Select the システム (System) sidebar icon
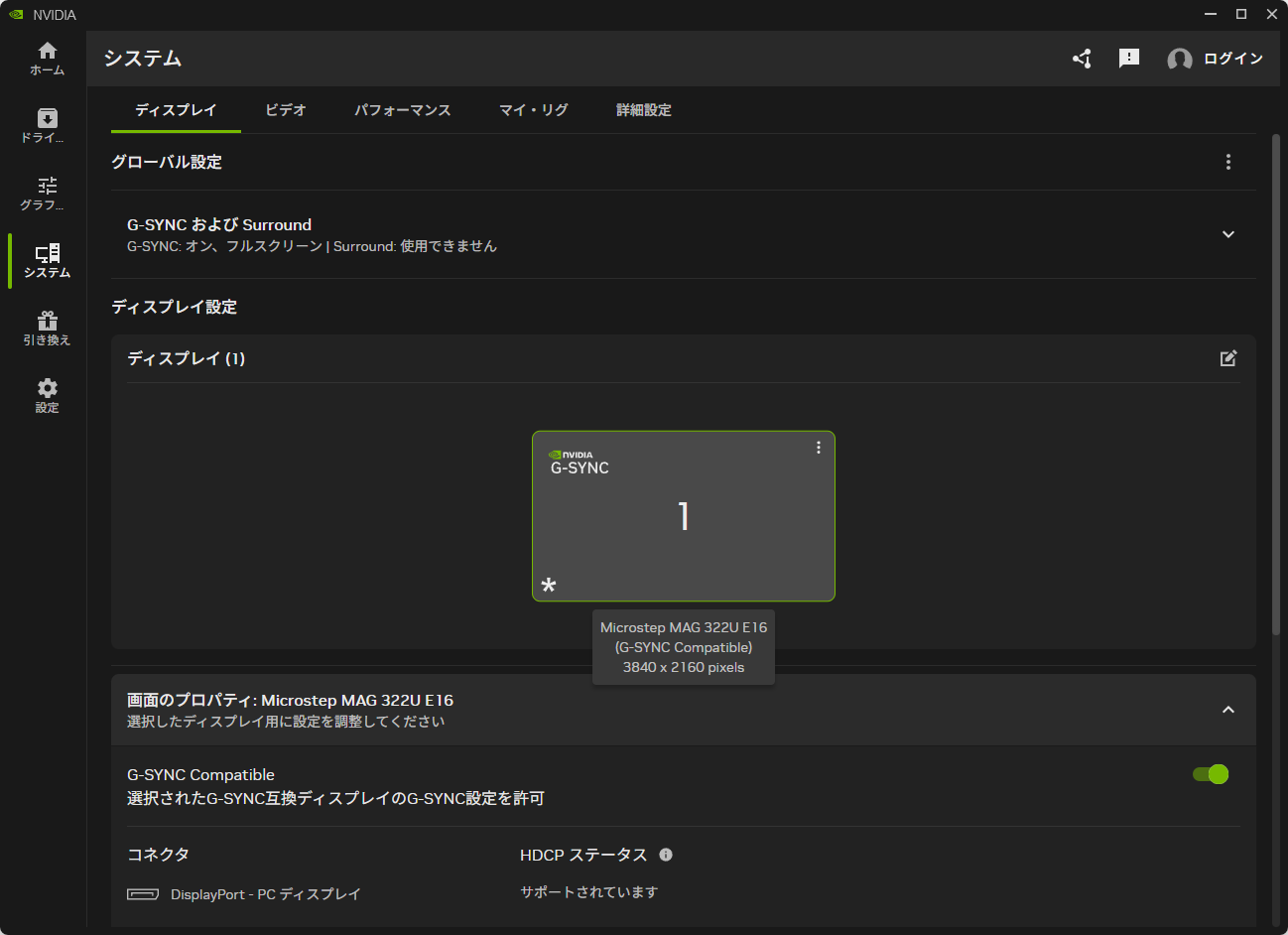 pyautogui.click(x=47, y=261)
